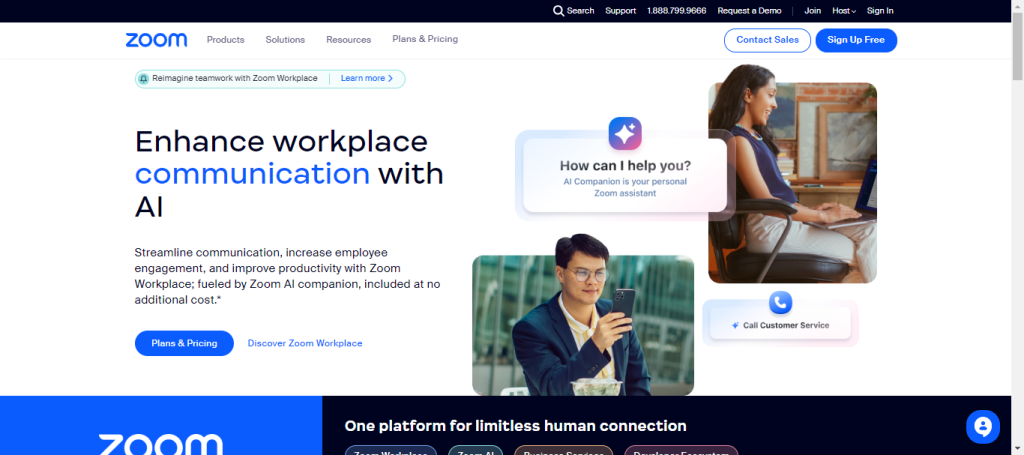The height and width of the screenshot is (455, 1024).
Task: Click the Sign In link
Action: click(880, 11)
